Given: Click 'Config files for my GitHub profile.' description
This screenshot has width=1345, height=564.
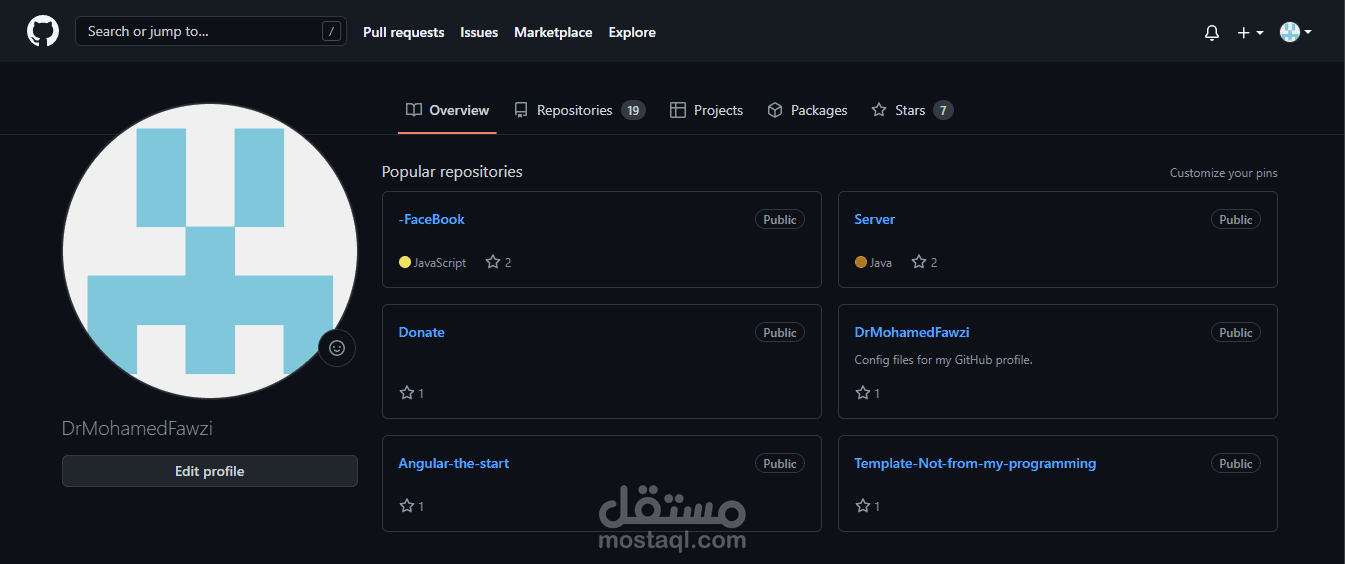Looking at the screenshot, I should pos(943,360).
